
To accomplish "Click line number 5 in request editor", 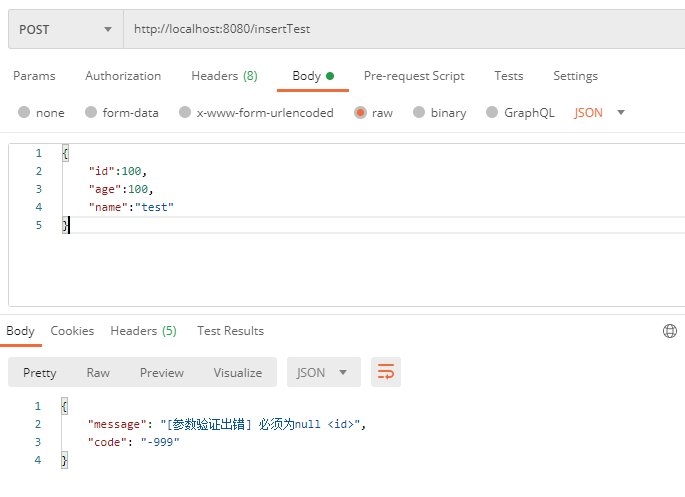I will point(38,225).
